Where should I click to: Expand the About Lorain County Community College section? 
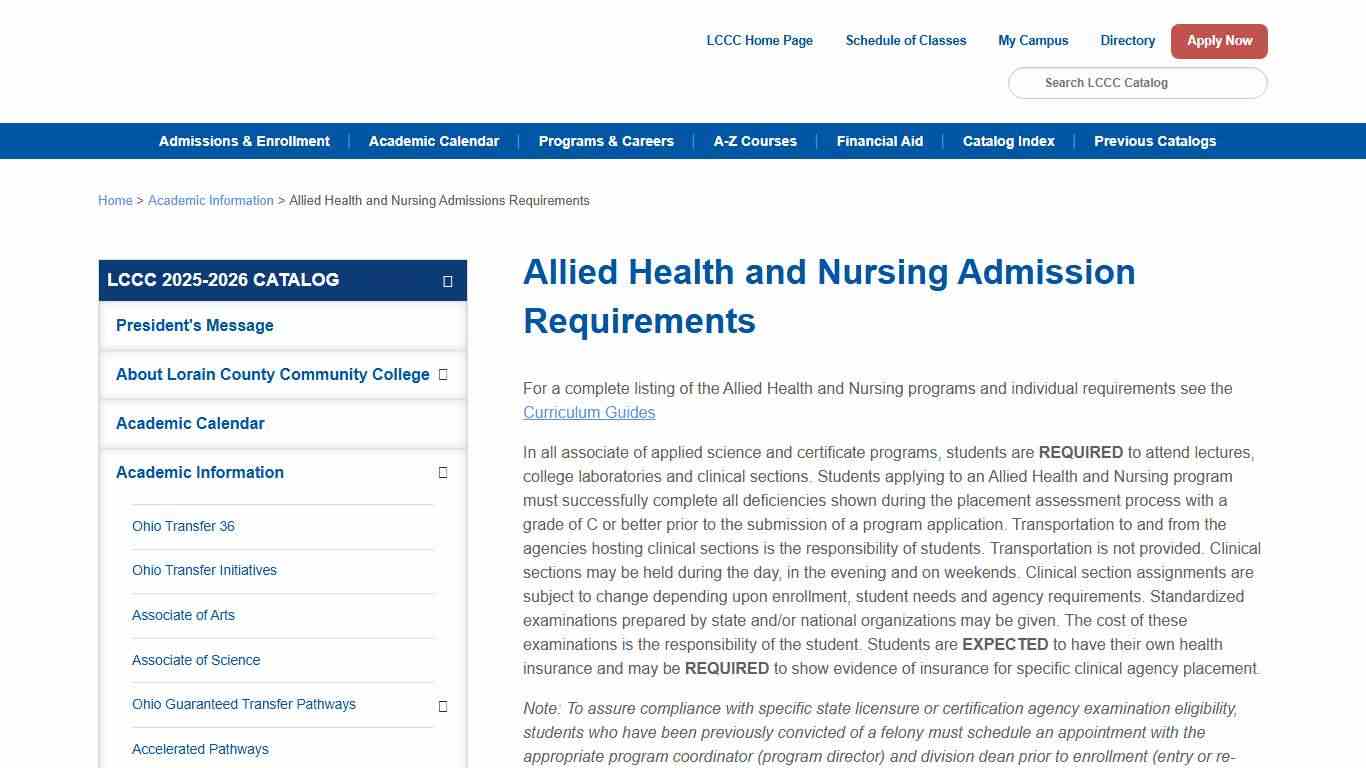pos(443,375)
